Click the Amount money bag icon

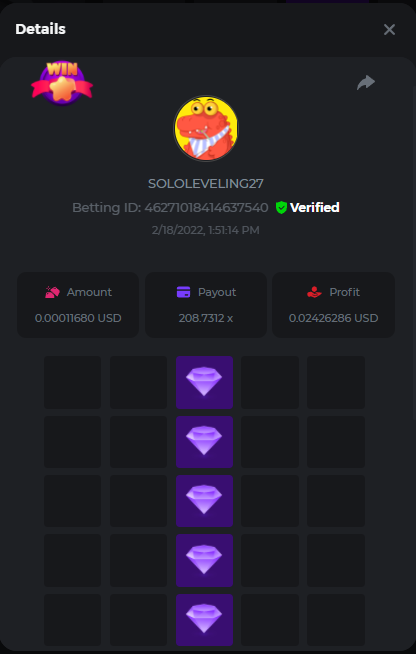tap(53, 292)
